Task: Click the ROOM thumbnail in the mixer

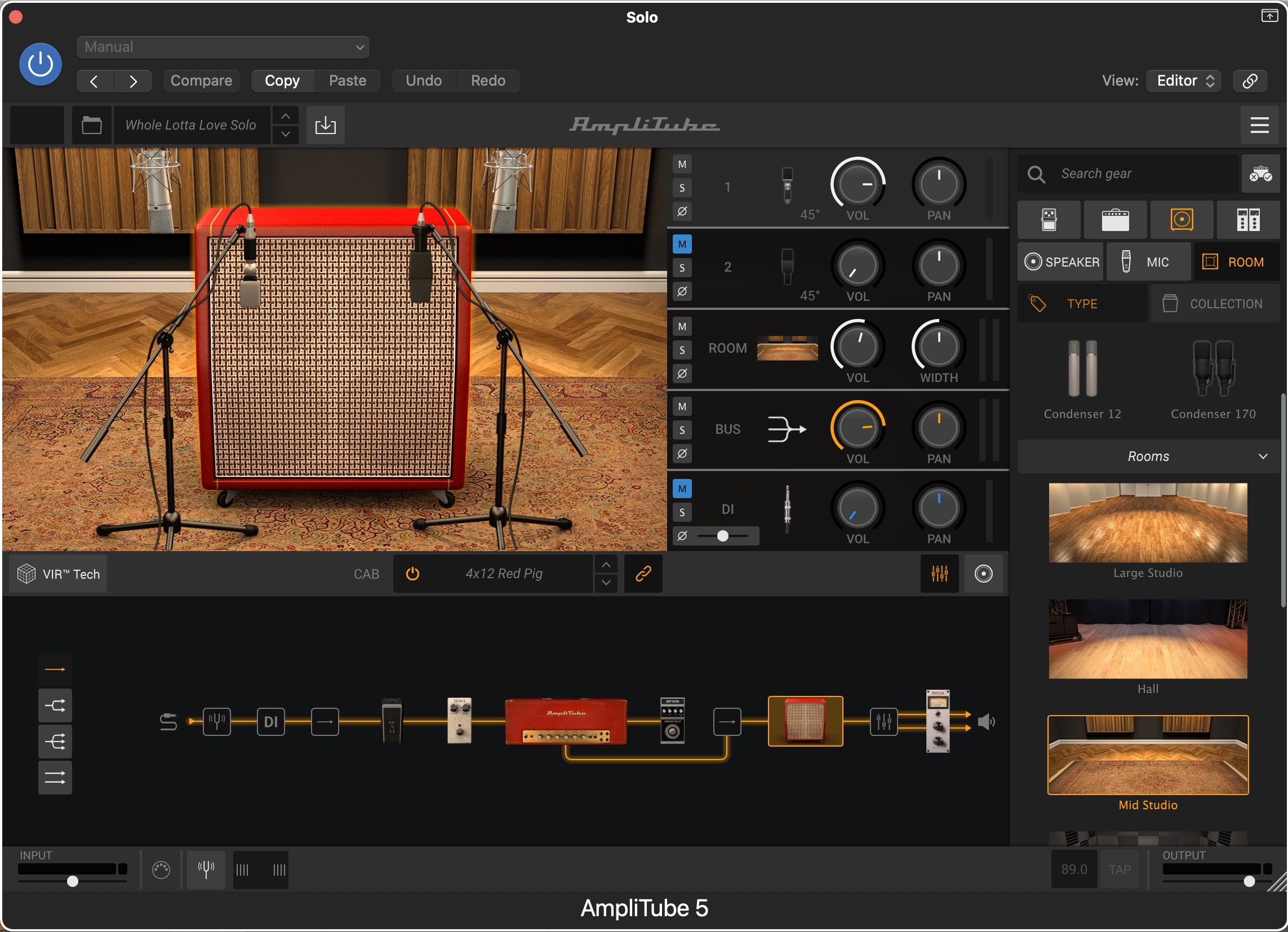Action: point(787,348)
